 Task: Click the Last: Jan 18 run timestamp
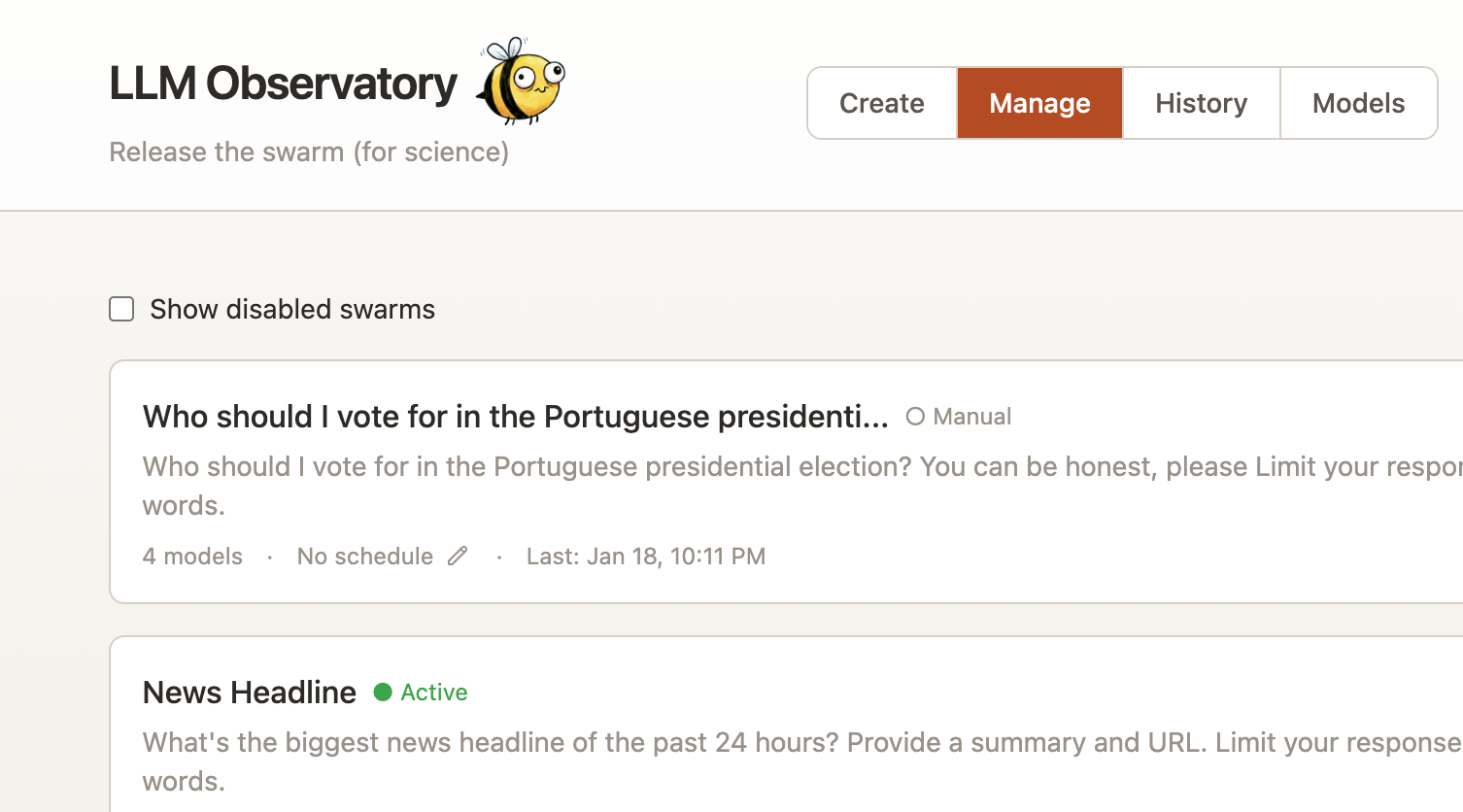point(646,557)
